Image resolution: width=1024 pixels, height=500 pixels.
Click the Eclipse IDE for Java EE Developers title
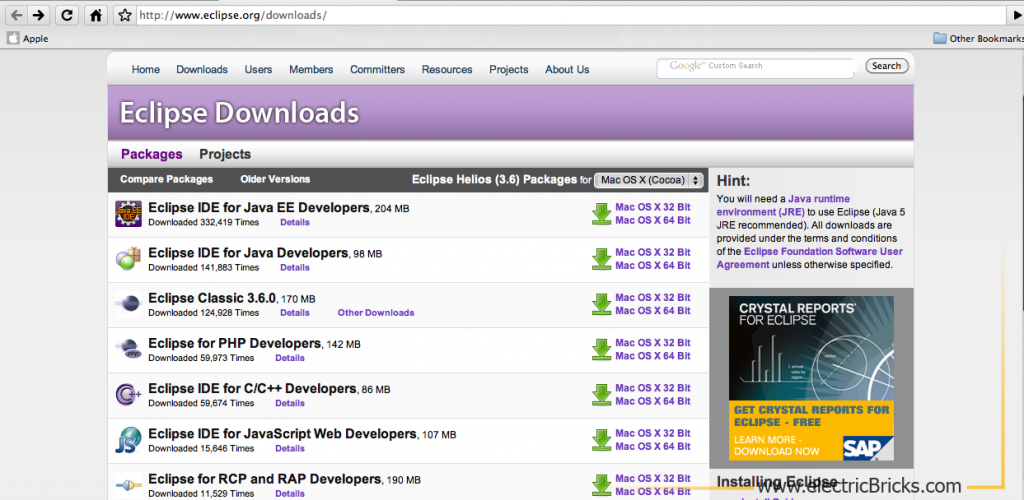pos(259,208)
